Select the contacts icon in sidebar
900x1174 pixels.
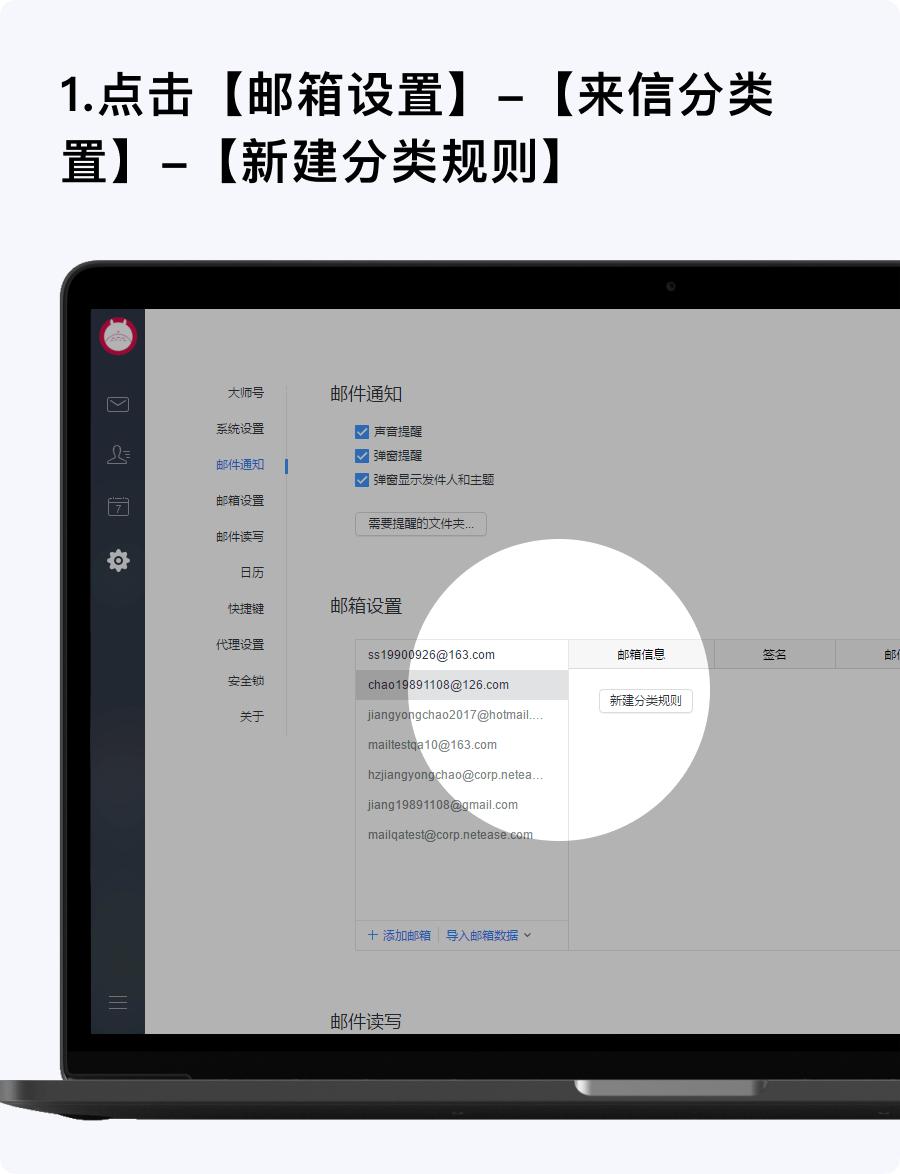[117, 455]
